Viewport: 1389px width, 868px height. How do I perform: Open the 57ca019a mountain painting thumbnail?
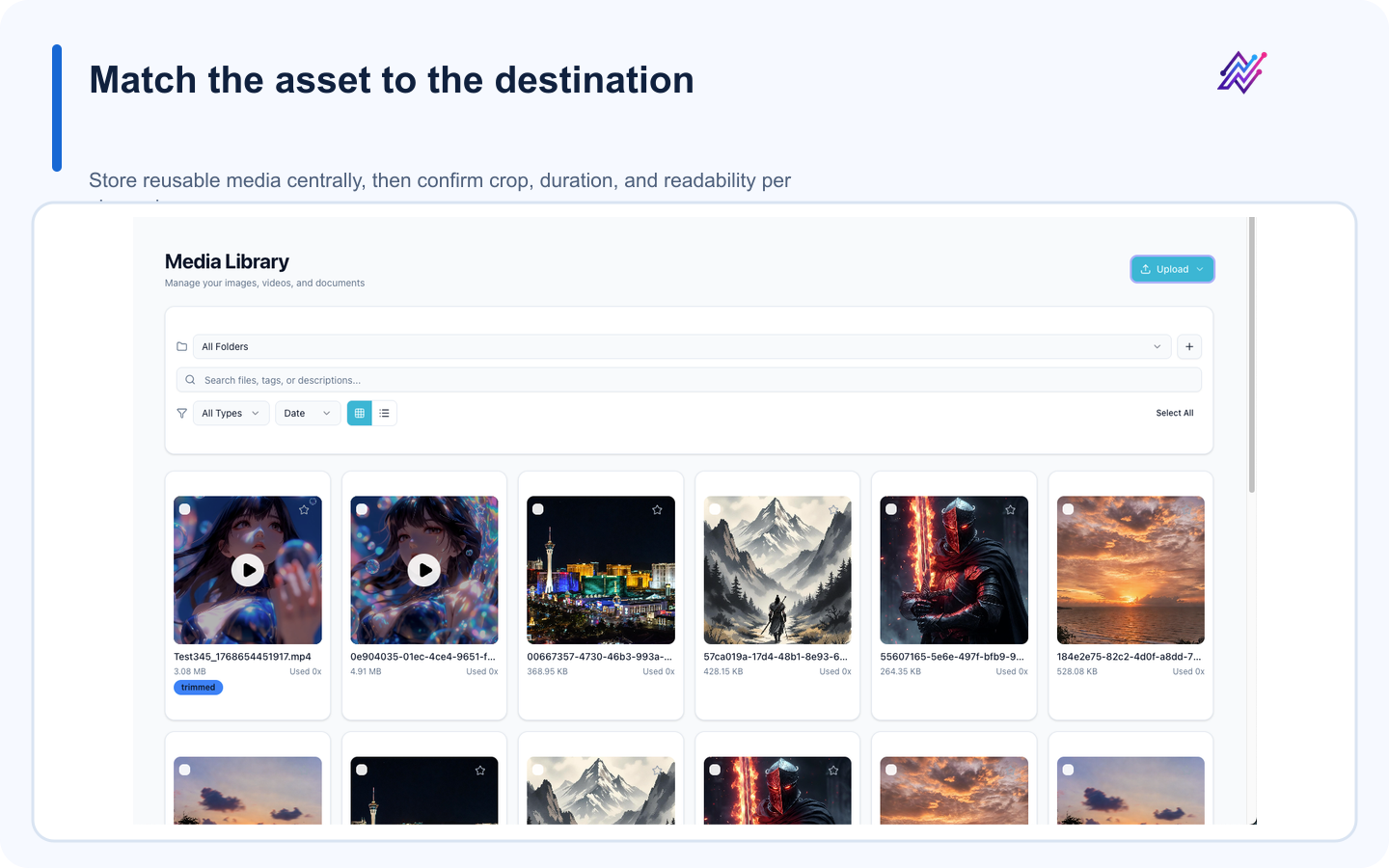pyautogui.click(x=777, y=570)
